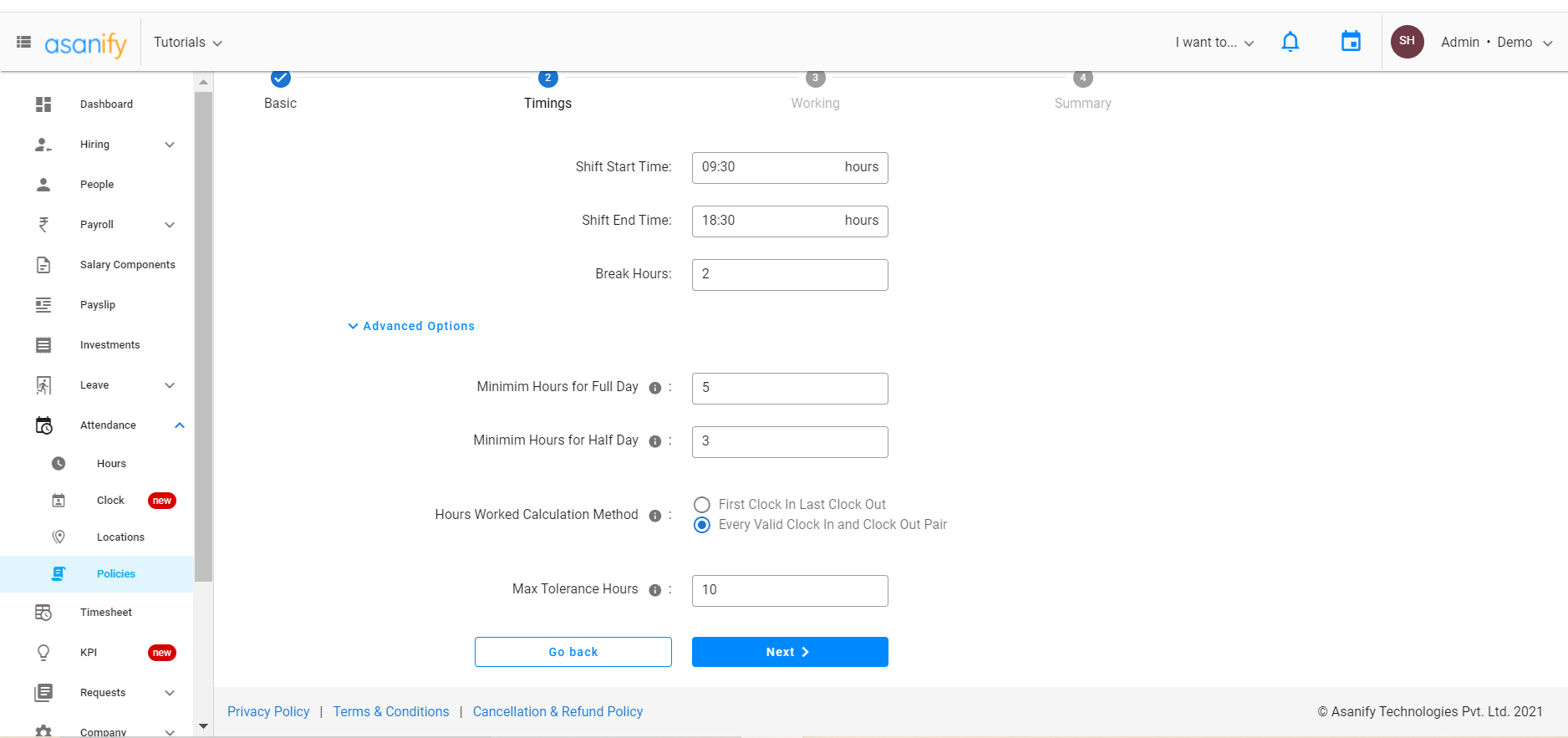Go to Locations under Attendance
This screenshot has width=1568, height=738.
coord(120,537)
